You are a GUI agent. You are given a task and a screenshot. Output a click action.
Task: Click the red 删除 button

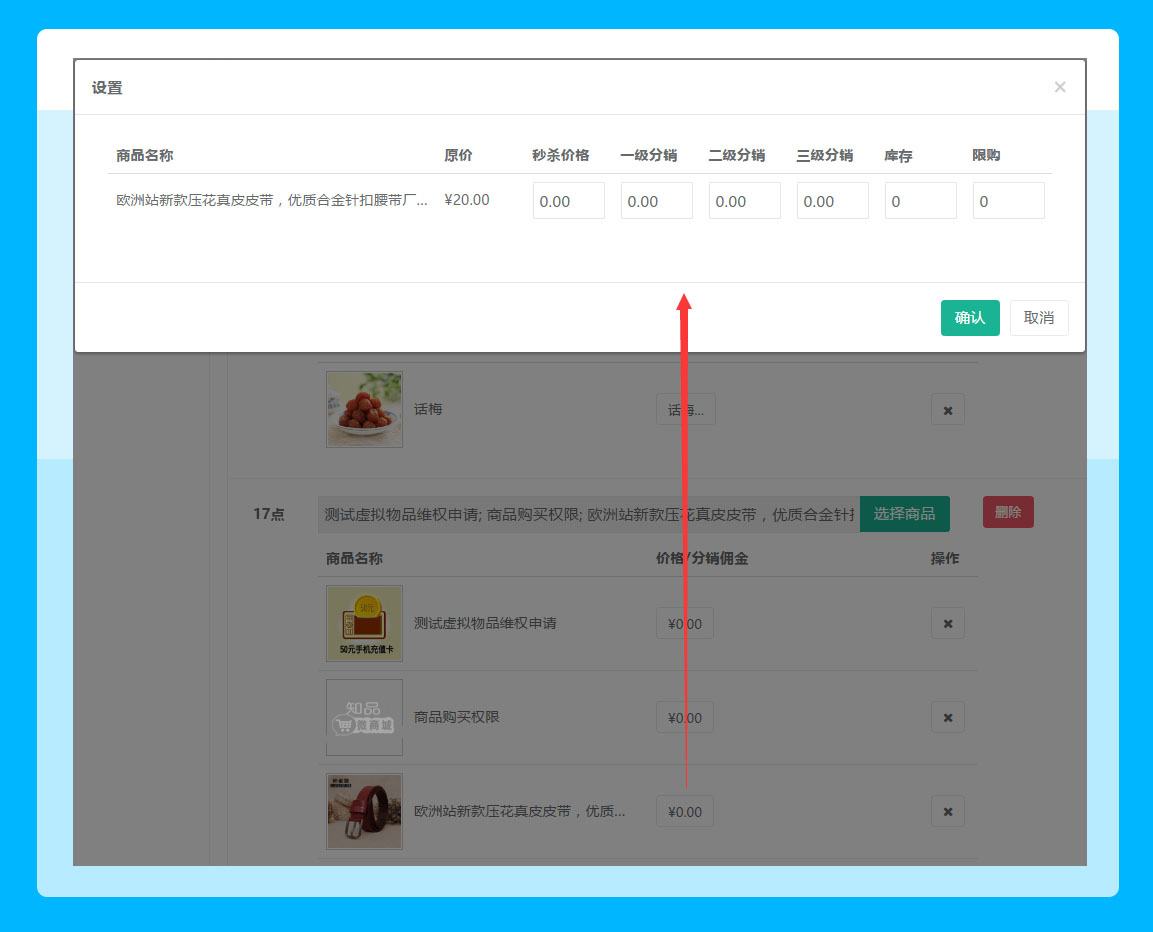point(1007,512)
